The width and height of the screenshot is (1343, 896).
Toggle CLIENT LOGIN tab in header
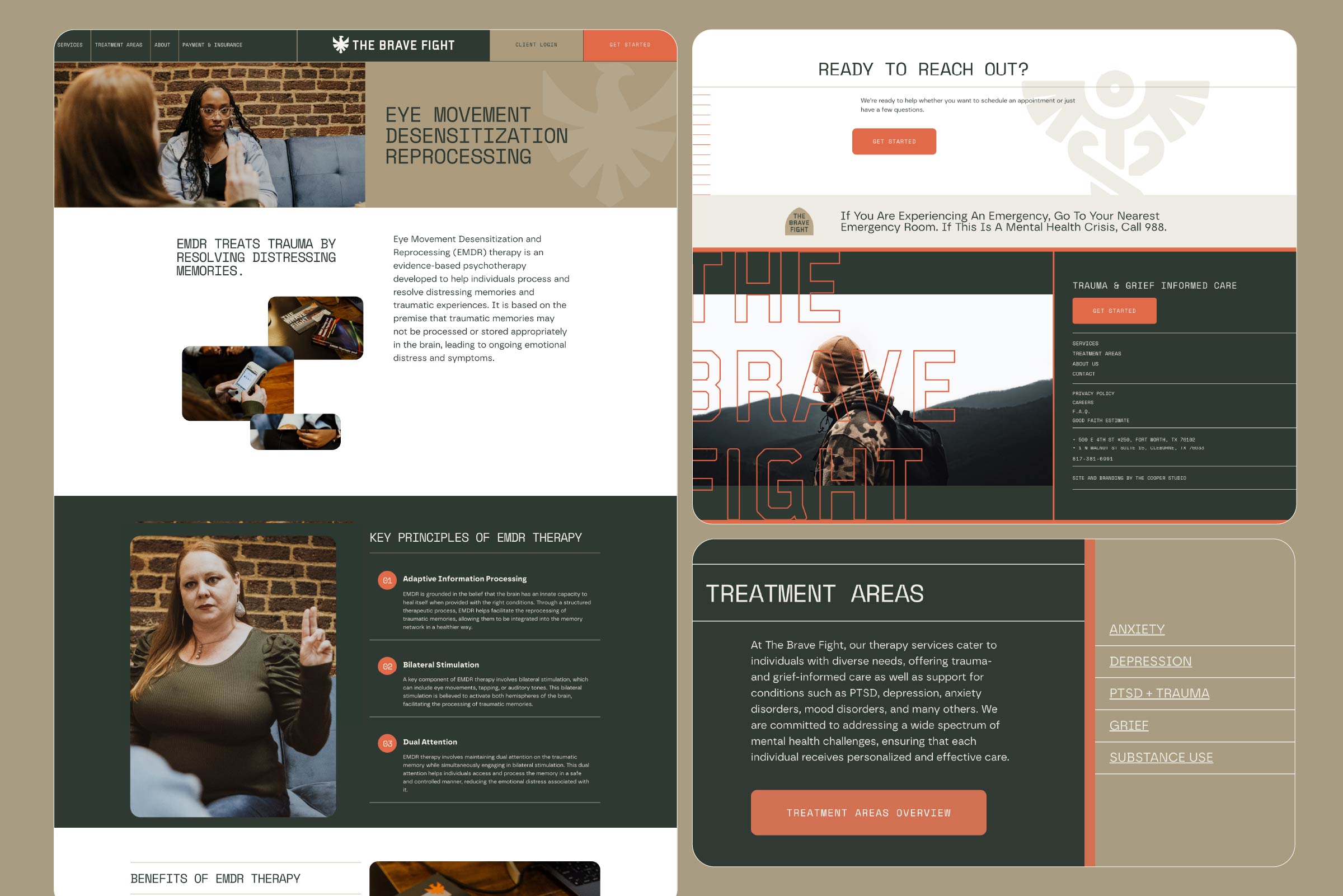(536, 44)
